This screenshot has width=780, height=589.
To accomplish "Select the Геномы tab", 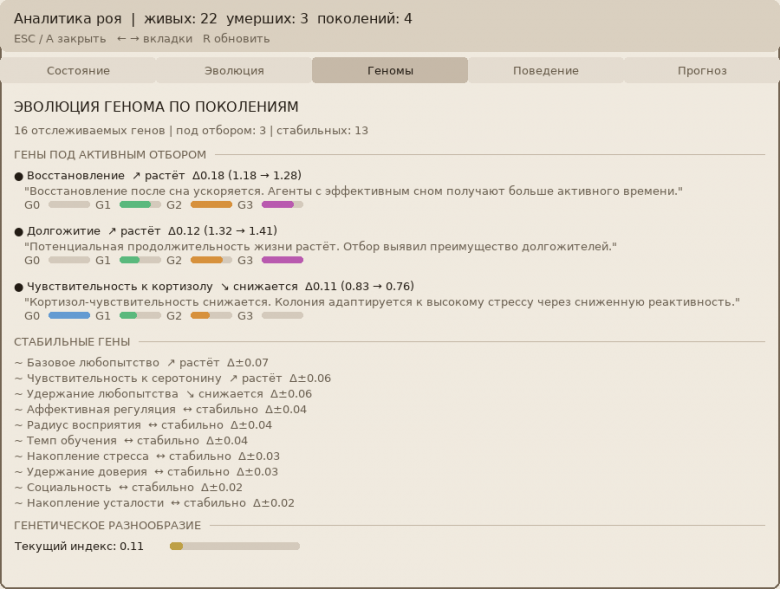I will point(390,70).
